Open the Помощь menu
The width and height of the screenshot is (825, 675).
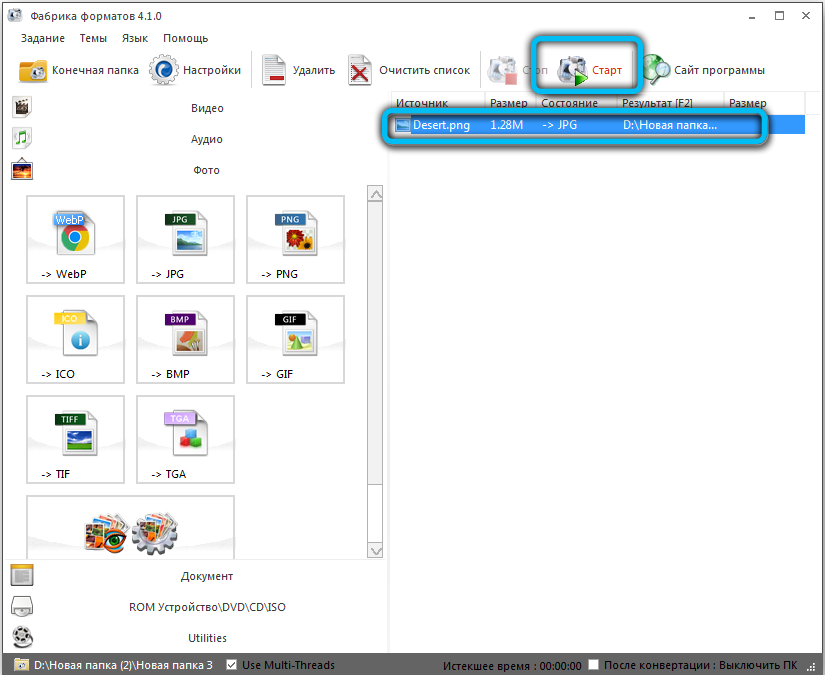click(185, 38)
